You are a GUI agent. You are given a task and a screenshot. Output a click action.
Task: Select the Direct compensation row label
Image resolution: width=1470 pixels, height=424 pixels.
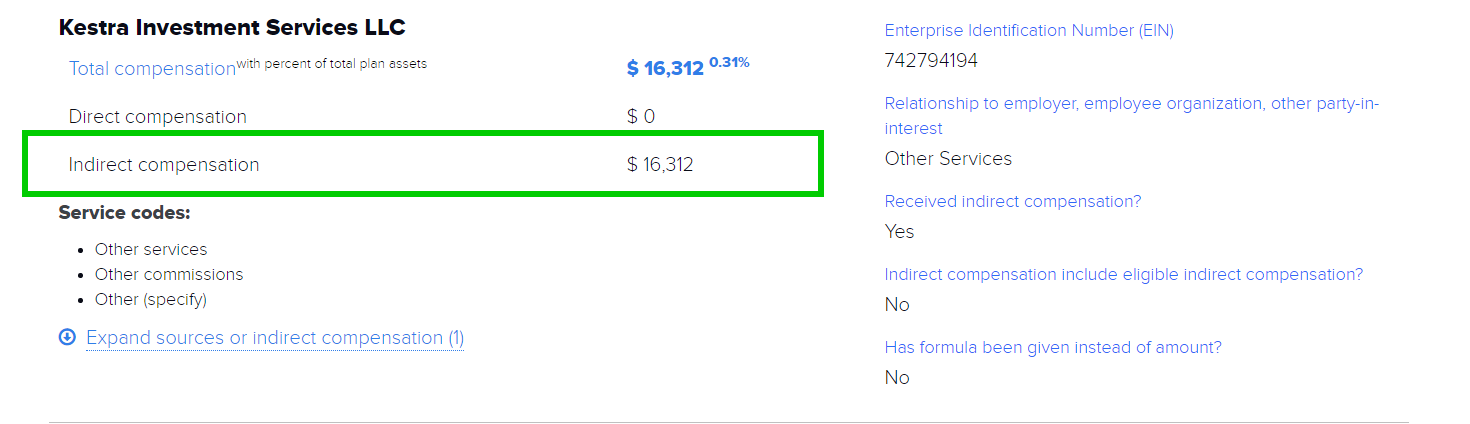point(157,117)
